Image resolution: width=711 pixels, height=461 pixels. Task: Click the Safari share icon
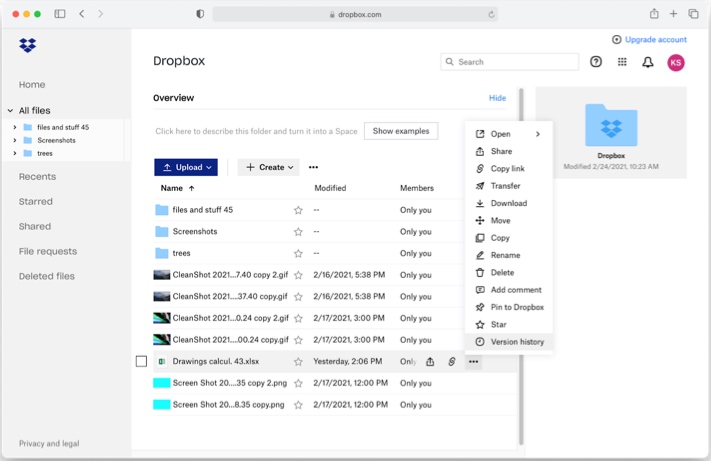654,14
